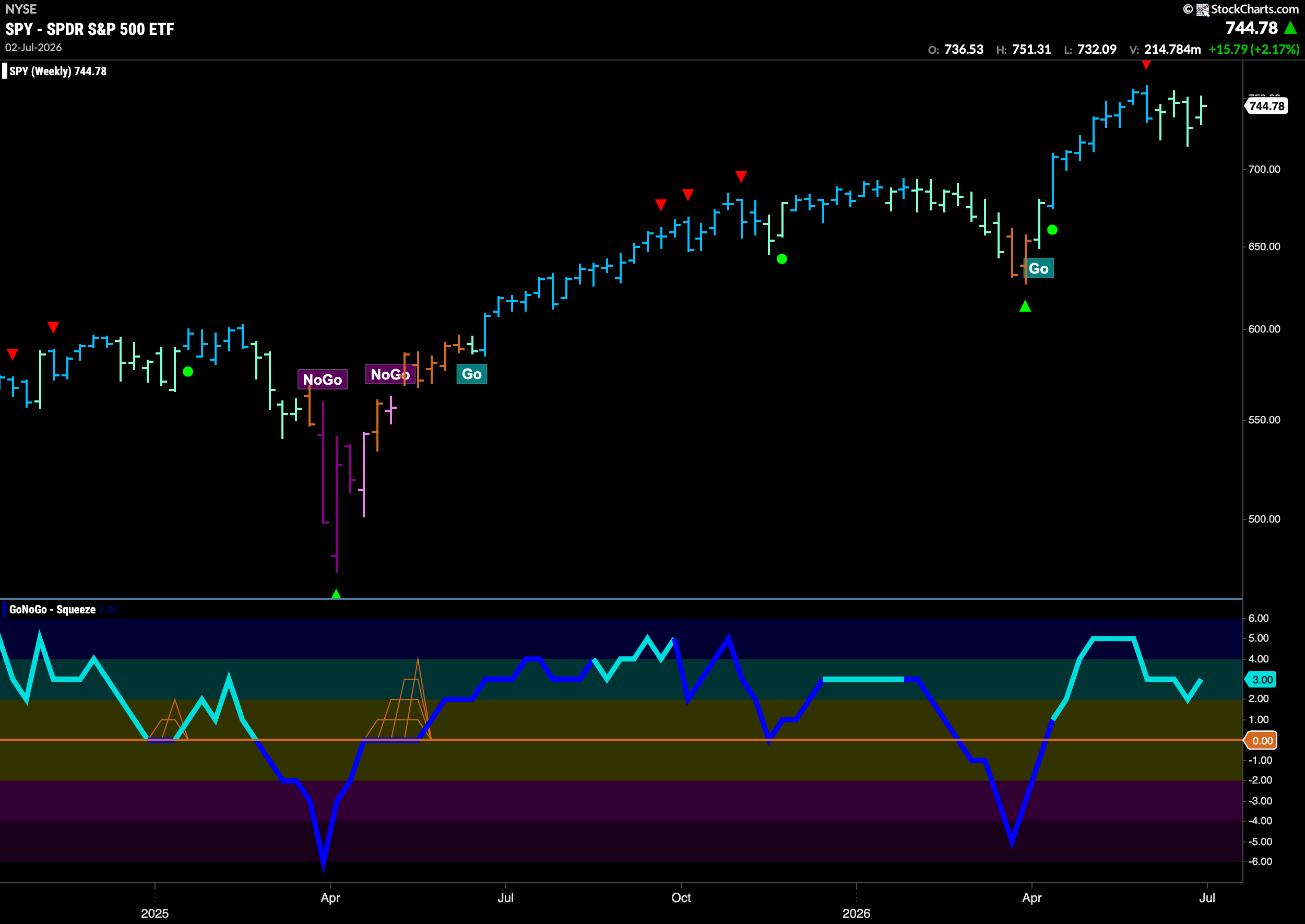Click the last price 744.78 in header
Image resolution: width=1305 pixels, height=924 pixels.
pyautogui.click(x=1252, y=28)
